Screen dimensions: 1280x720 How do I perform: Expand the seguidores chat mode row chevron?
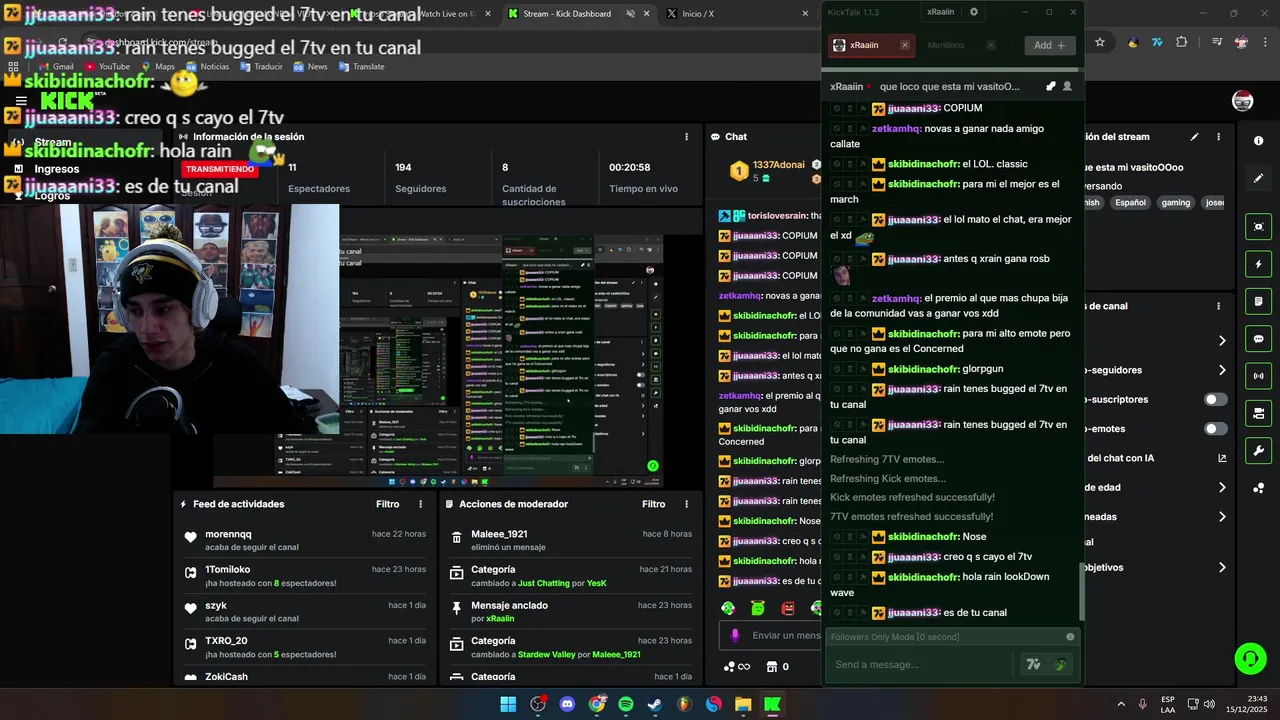[1222, 370]
